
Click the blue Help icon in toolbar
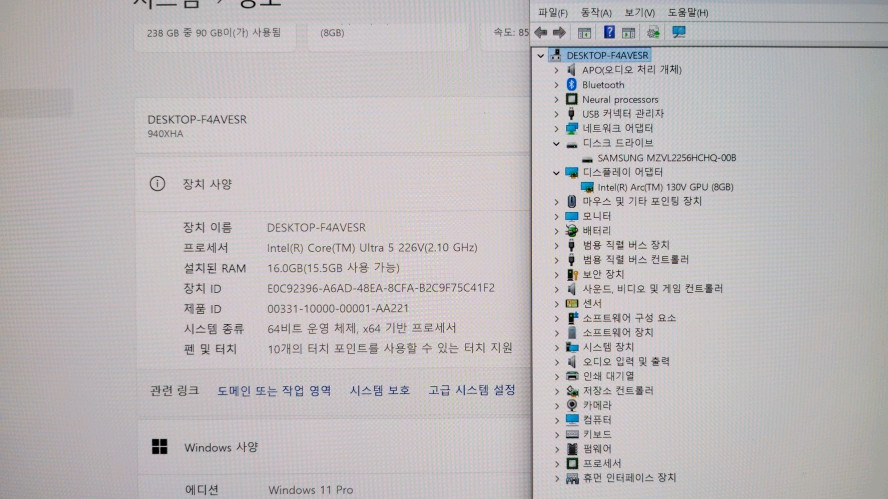point(609,32)
